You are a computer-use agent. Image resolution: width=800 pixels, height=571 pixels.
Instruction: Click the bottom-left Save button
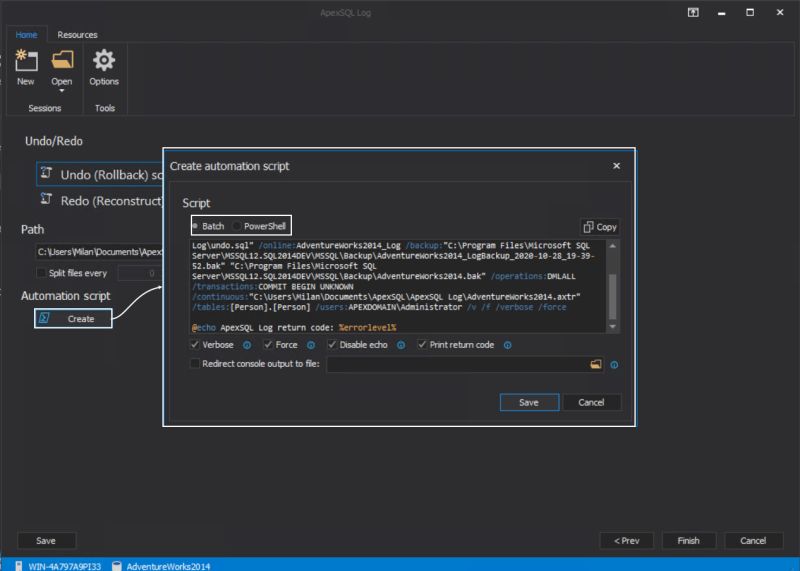pyautogui.click(x=46, y=540)
